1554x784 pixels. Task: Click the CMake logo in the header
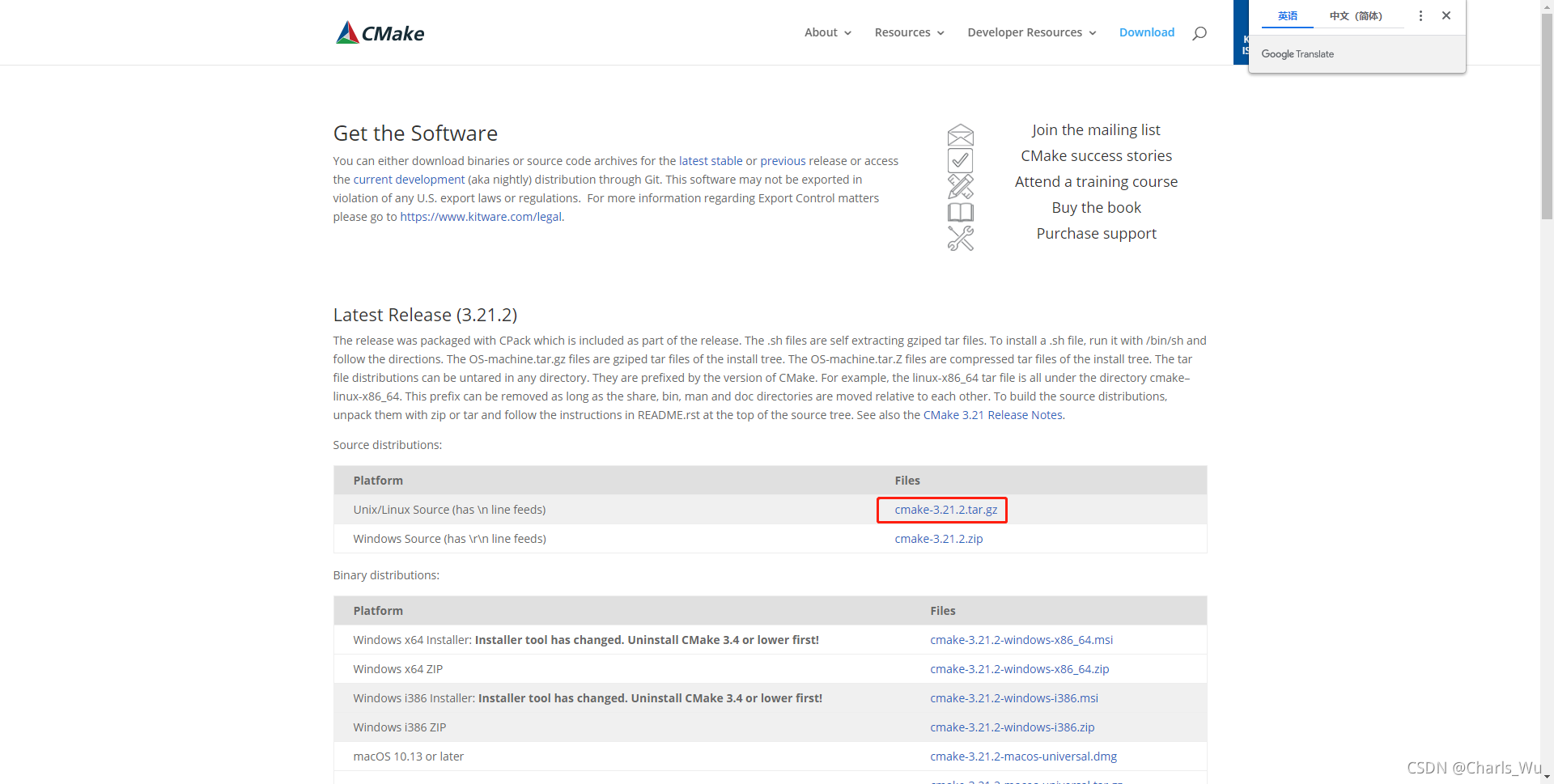click(380, 32)
